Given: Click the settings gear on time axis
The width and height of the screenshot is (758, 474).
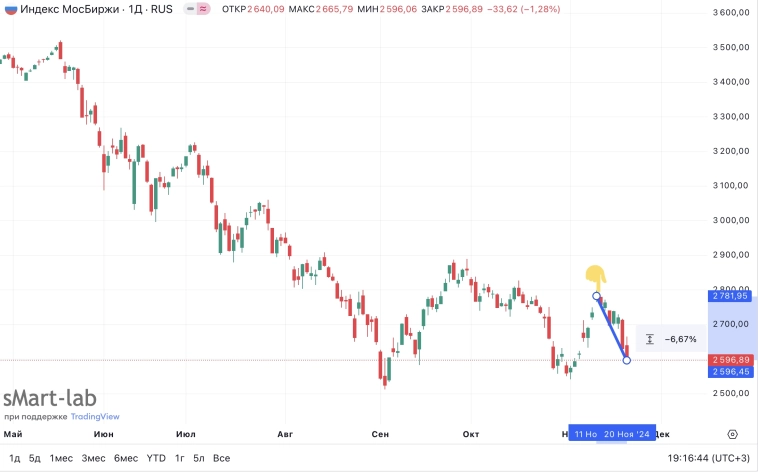Looking at the screenshot, I should 733,434.
